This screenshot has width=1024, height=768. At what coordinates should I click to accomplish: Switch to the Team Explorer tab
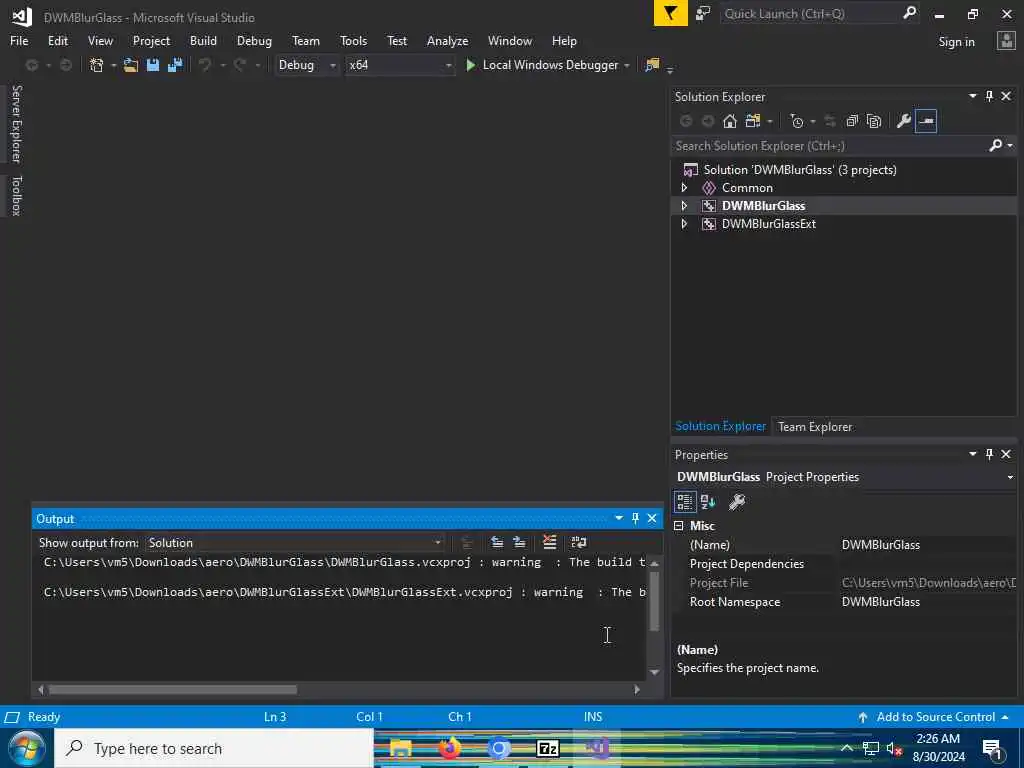(814, 426)
